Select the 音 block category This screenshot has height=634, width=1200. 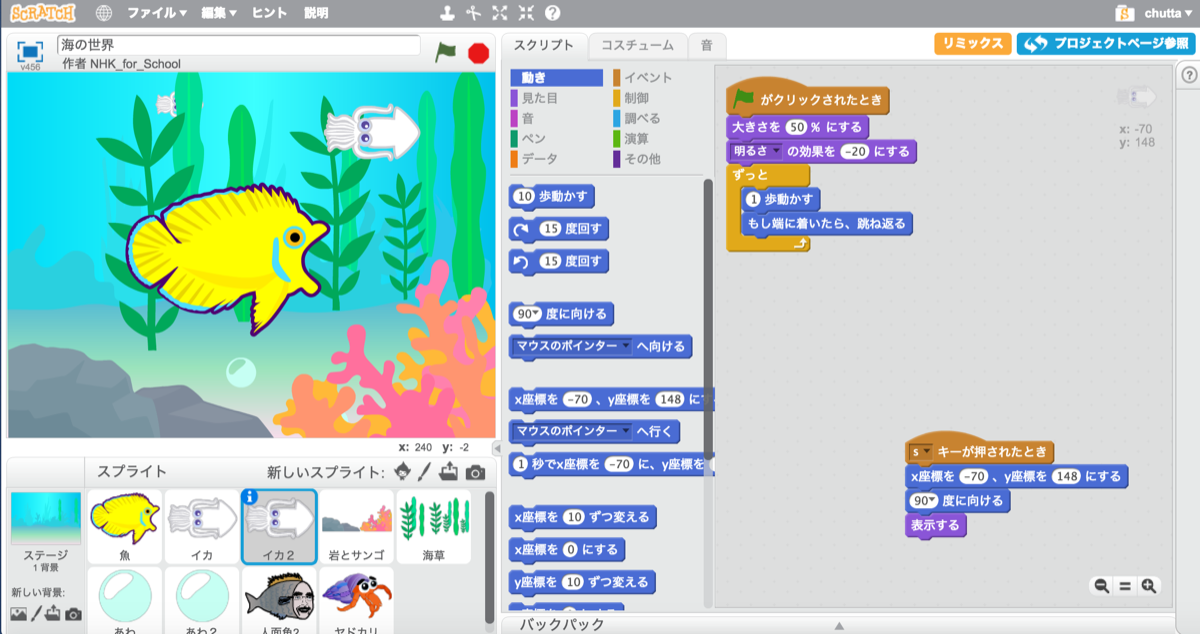(556, 118)
